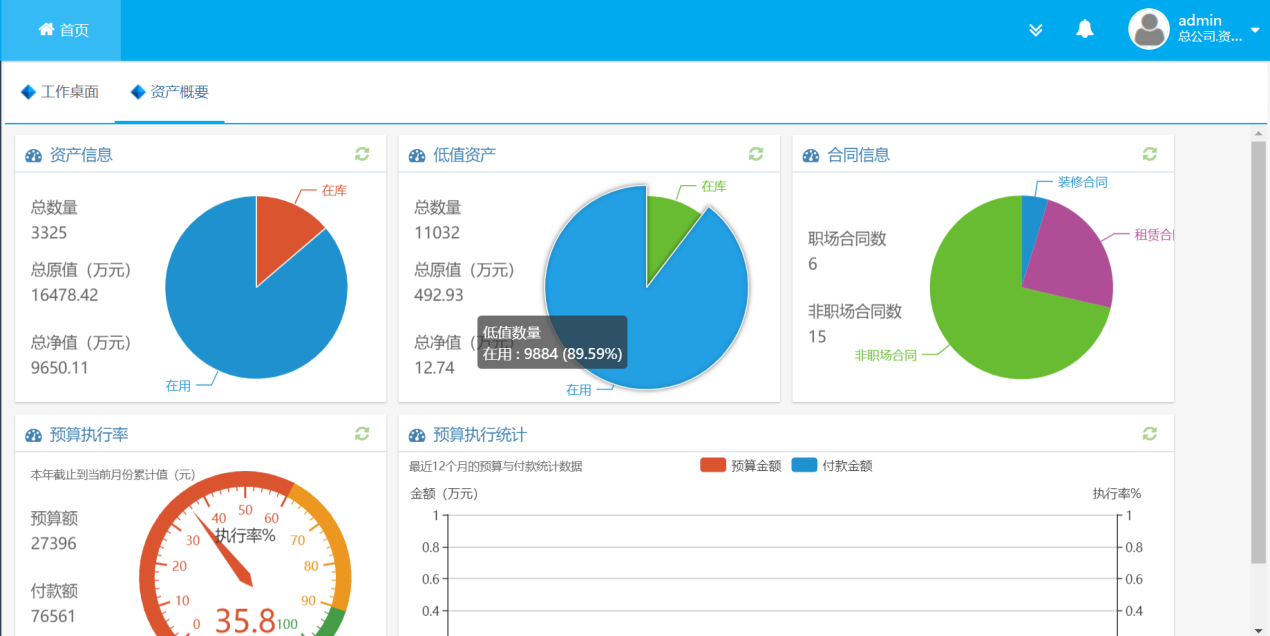1270x636 pixels.
Task: Refresh the 资产信息 panel
Action: [x=362, y=154]
